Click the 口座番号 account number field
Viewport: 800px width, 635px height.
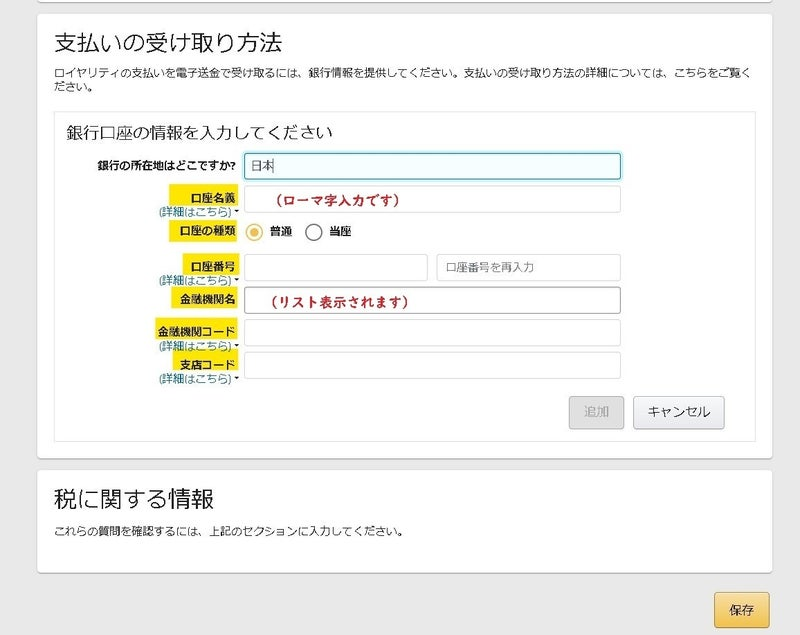tap(336, 267)
